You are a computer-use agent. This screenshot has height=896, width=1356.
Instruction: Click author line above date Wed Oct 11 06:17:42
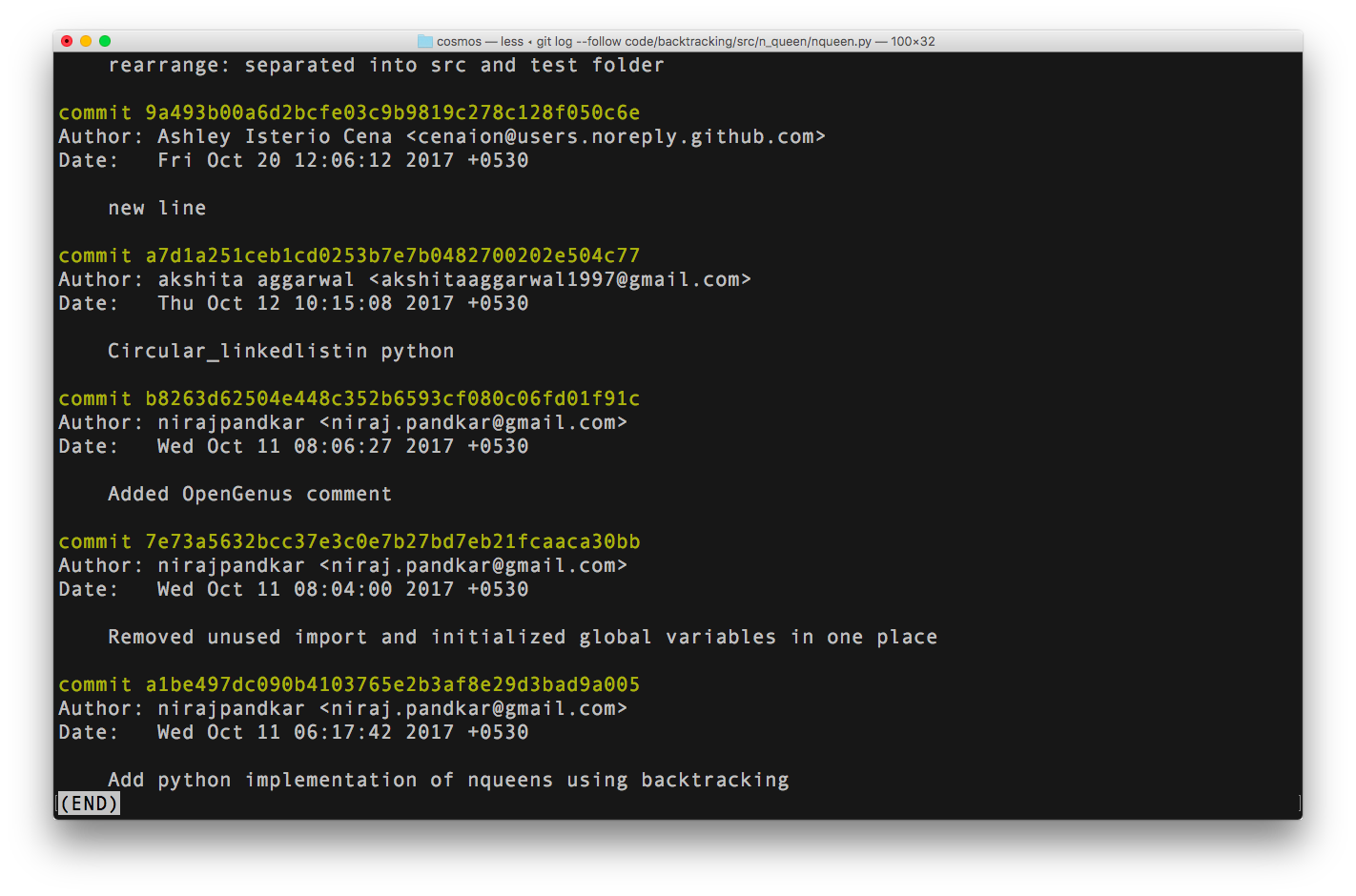343,708
